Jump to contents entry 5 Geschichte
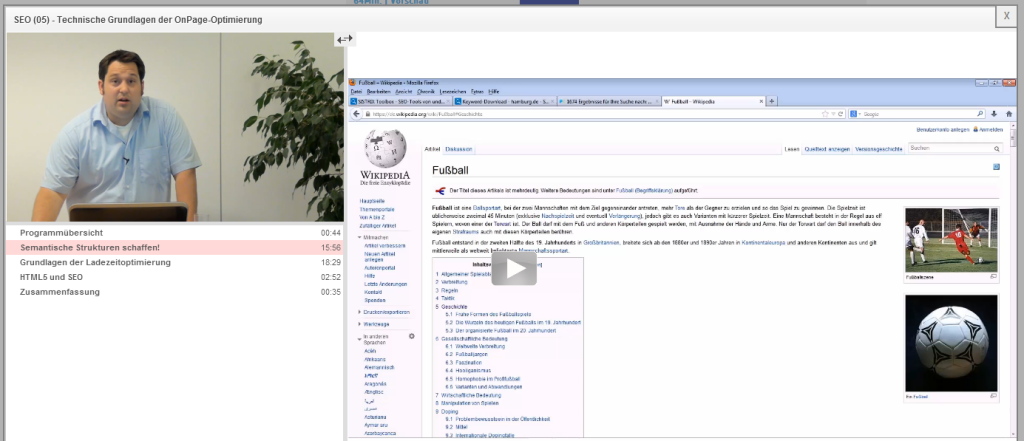This screenshot has width=1024, height=441. click(451, 306)
